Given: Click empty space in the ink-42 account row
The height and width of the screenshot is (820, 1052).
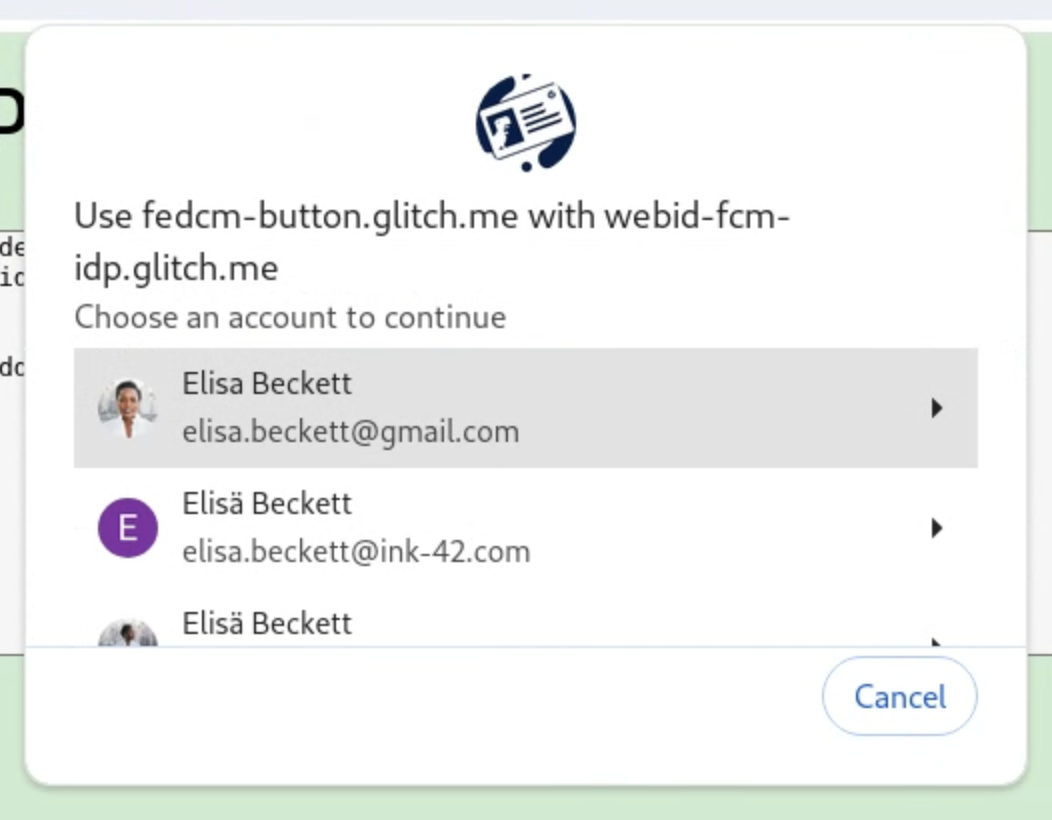Looking at the screenshot, I should coord(720,528).
